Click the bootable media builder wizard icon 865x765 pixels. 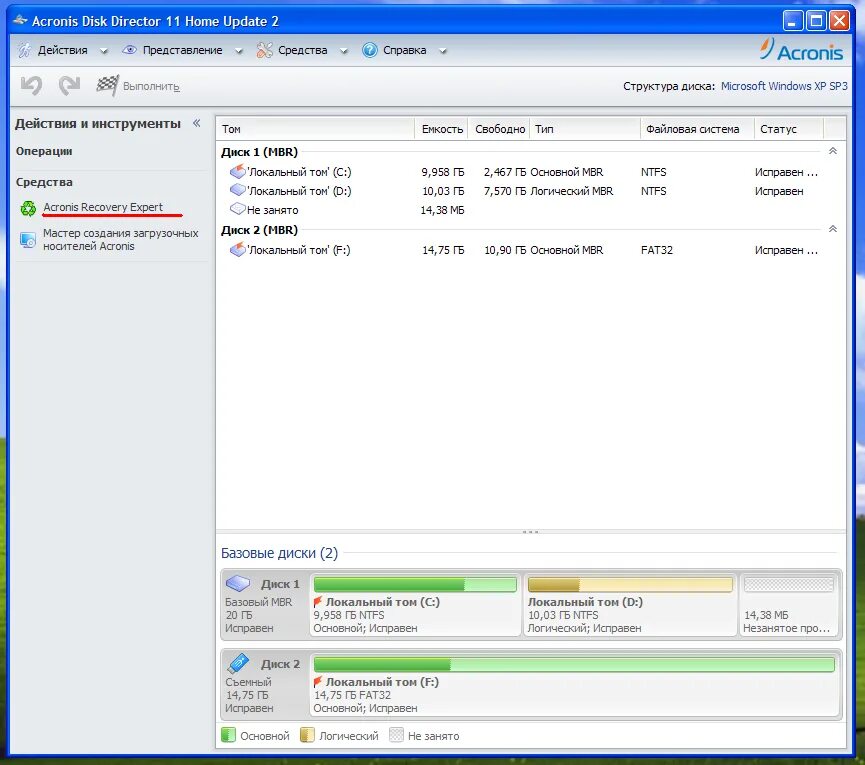(x=28, y=240)
